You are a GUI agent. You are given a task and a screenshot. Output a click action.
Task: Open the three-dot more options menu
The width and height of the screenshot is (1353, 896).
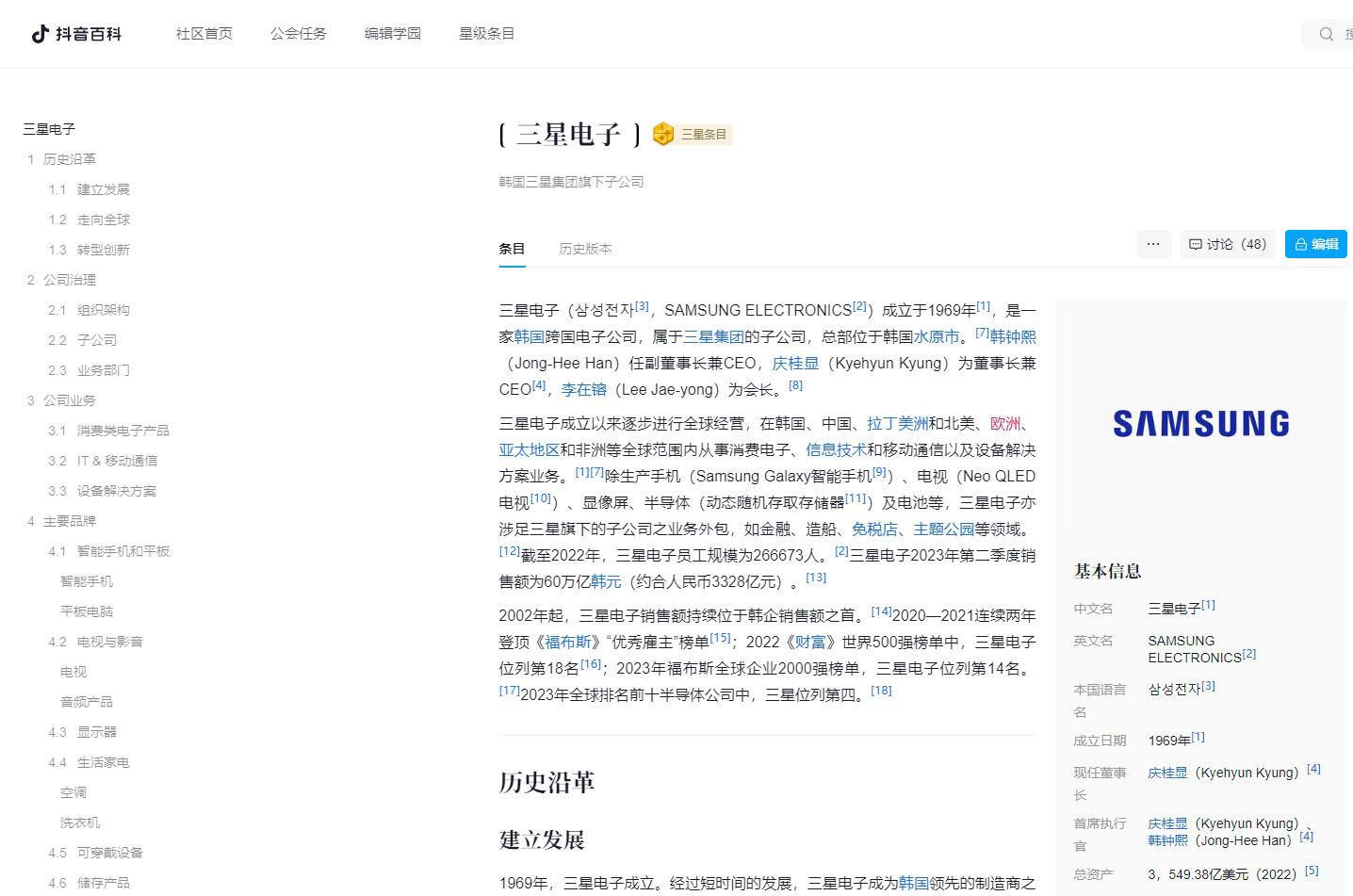1153,244
